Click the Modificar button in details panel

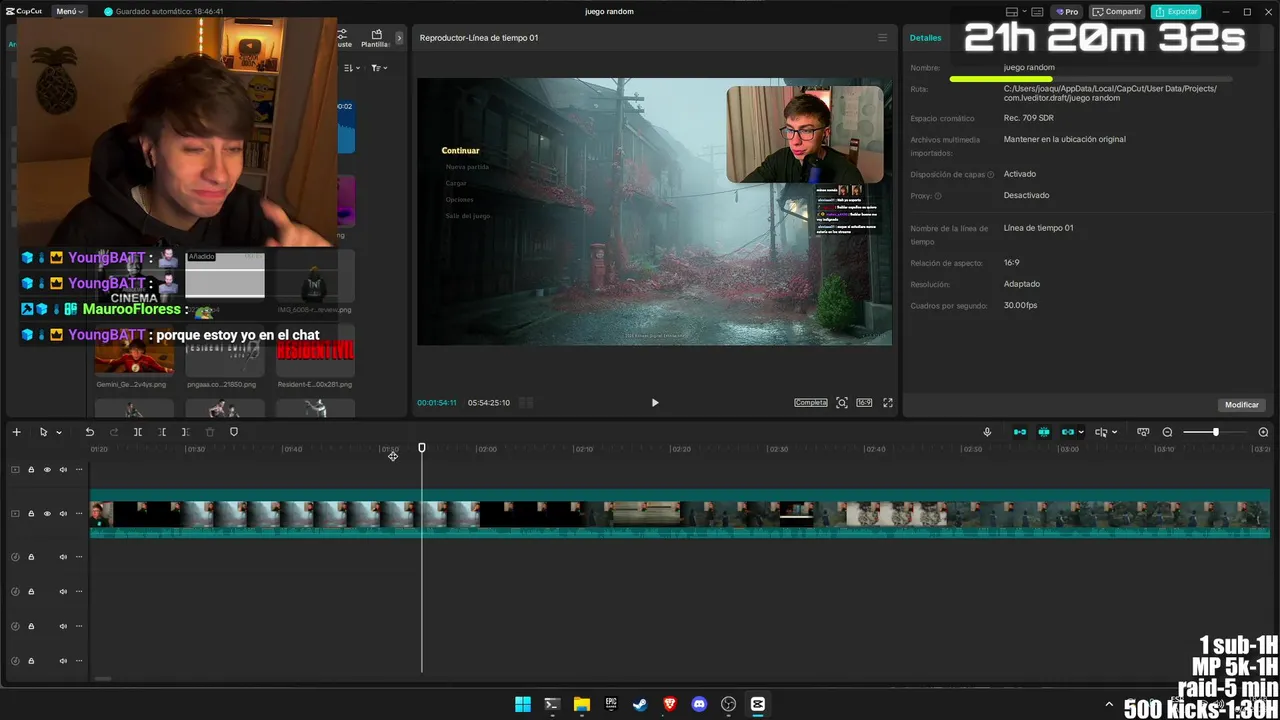[1242, 405]
